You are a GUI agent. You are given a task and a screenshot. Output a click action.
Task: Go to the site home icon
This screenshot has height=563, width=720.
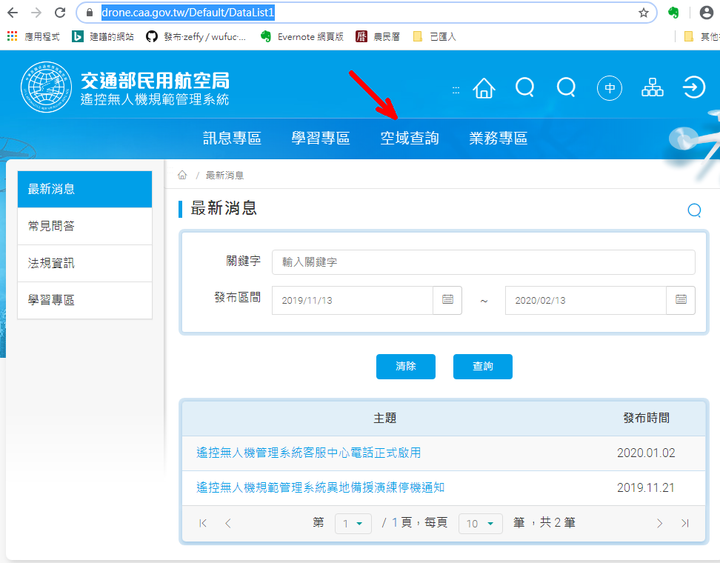pos(484,87)
